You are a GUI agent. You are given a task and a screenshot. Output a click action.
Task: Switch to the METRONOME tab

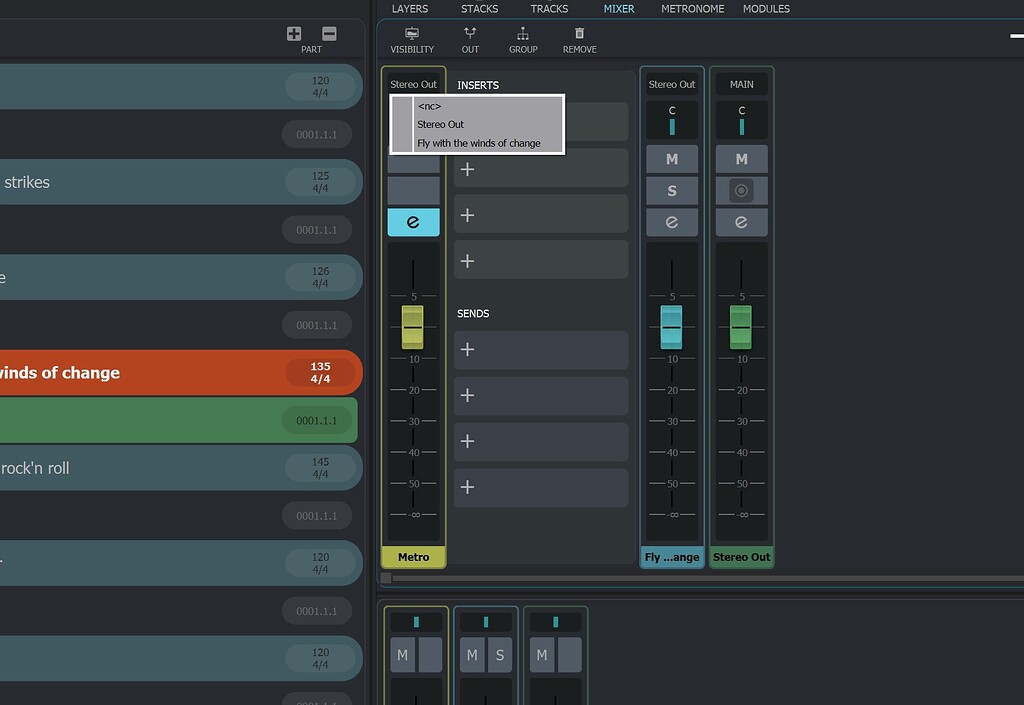694,8
